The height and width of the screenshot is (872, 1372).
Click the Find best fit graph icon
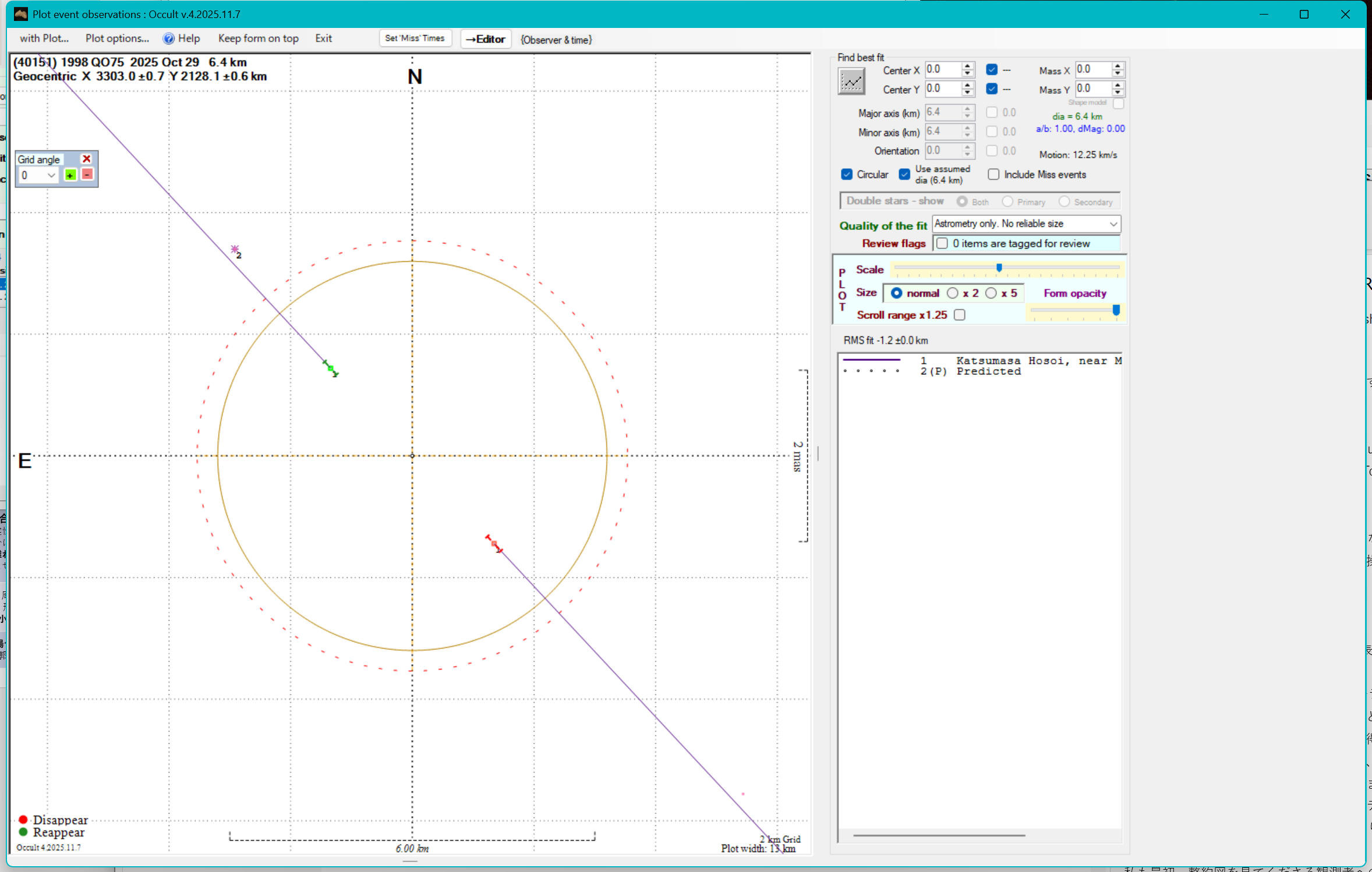tap(851, 81)
